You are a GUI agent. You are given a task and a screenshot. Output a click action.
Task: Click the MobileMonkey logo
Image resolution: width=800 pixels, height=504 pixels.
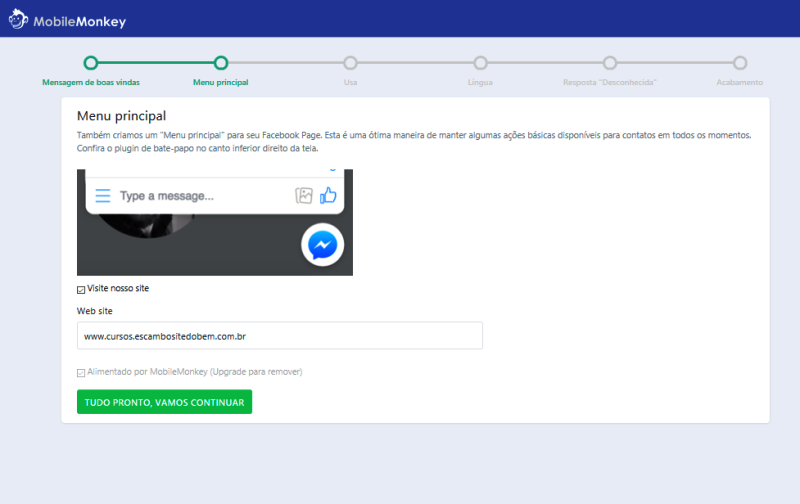tap(67, 19)
